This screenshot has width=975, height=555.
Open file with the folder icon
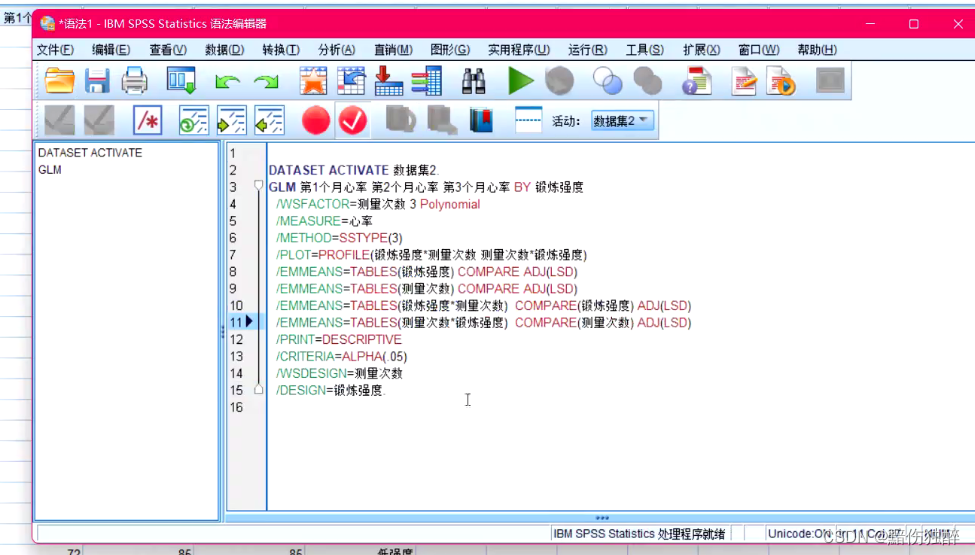pyautogui.click(x=60, y=81)
